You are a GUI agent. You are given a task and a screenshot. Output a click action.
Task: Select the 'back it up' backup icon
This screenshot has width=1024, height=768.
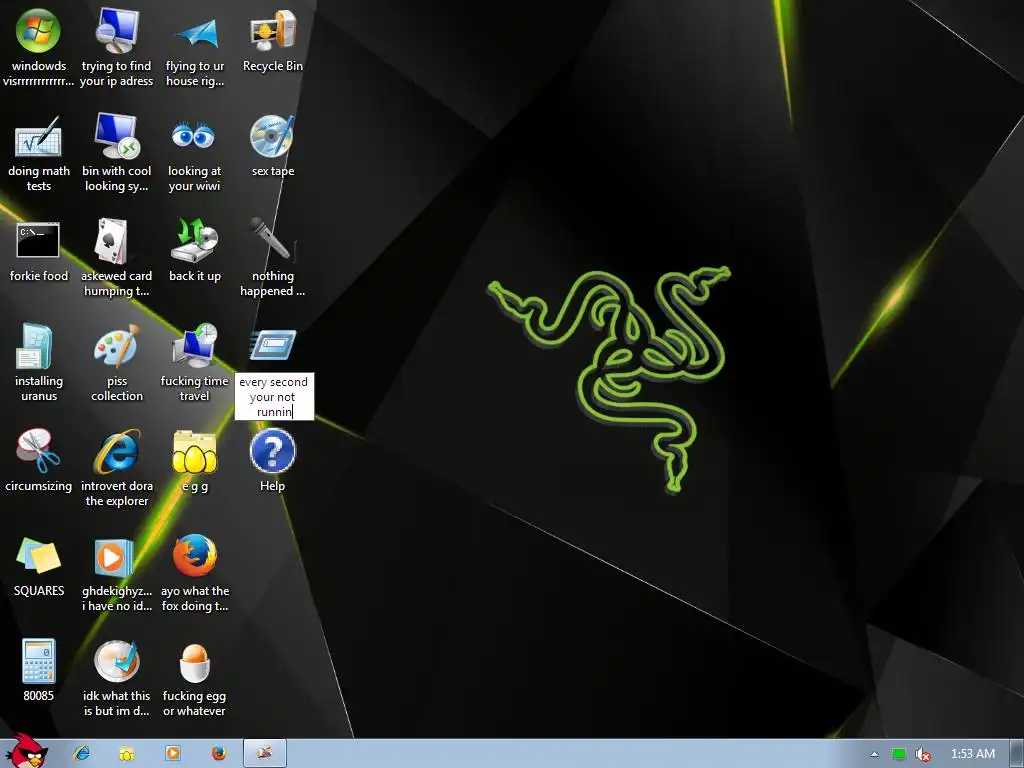pos(195,241)
